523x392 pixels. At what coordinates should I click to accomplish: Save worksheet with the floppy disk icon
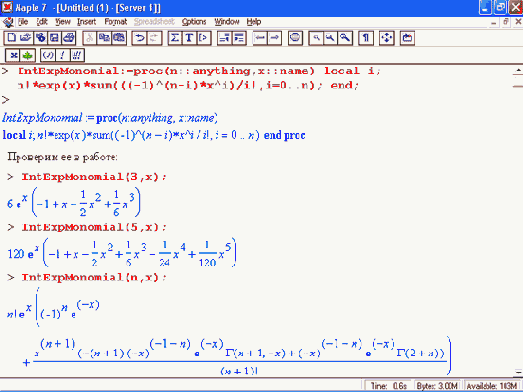click(x=54, y=38)
